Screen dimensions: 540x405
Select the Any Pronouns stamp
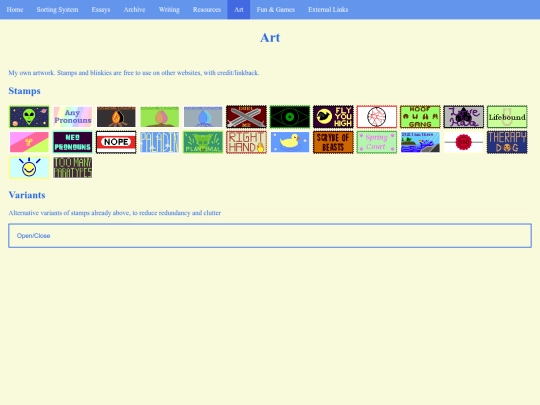[x=73, y=117]
